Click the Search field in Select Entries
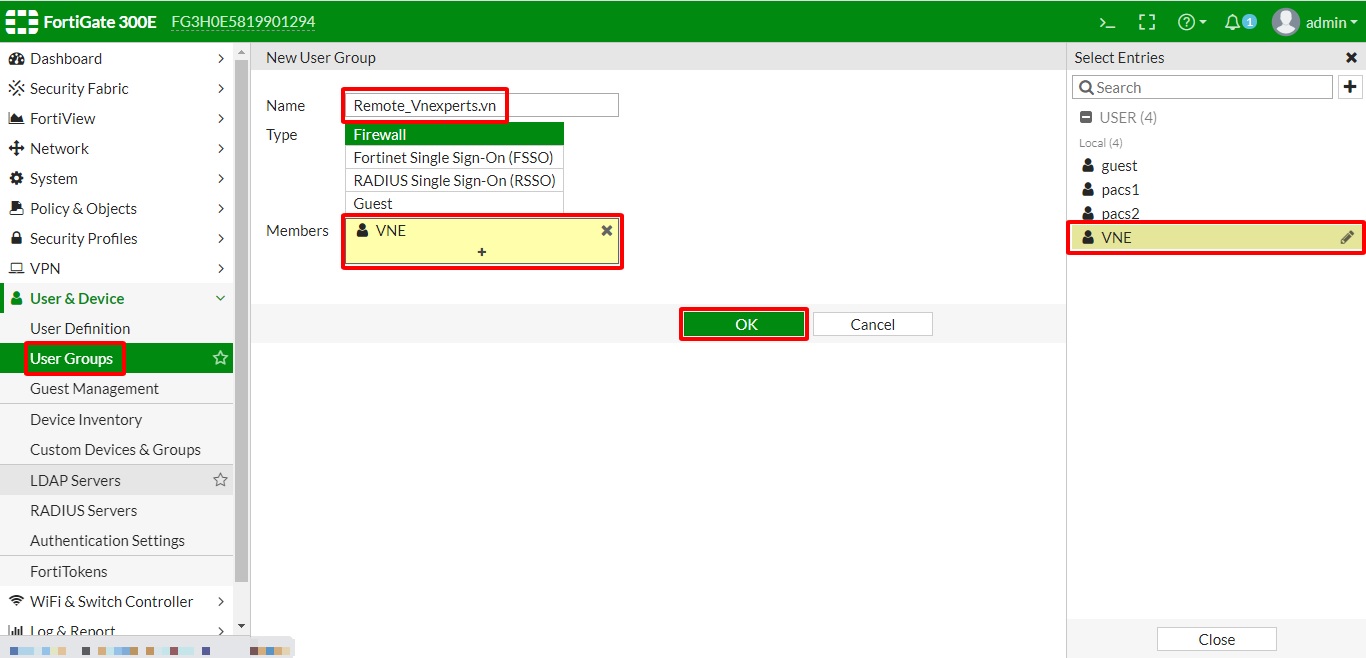This screenshot has width=1366, height=658. (1200, 87)
